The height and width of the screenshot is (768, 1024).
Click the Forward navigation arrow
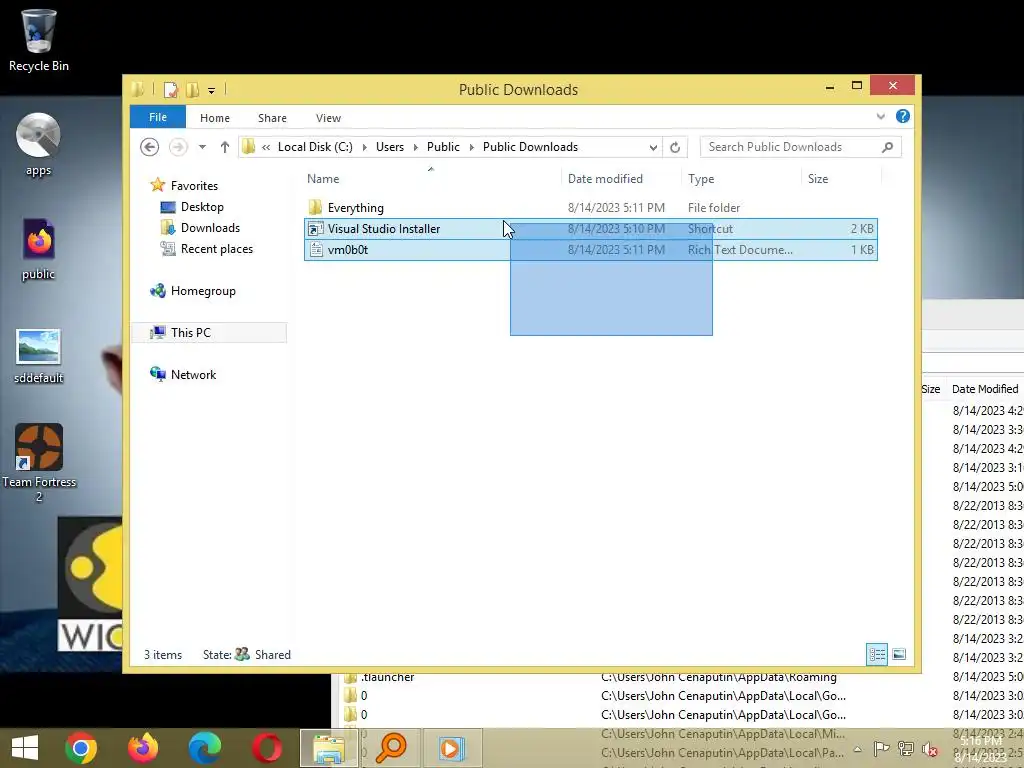point(178,147)
